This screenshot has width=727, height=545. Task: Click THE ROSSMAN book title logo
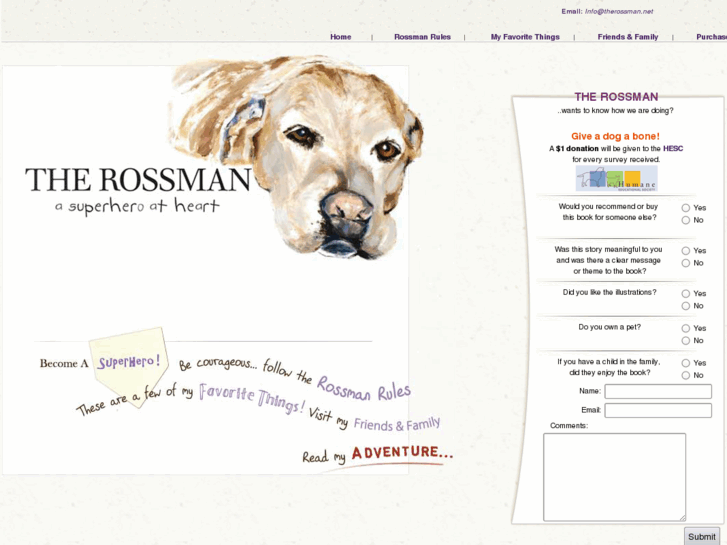tap(138, 180)
